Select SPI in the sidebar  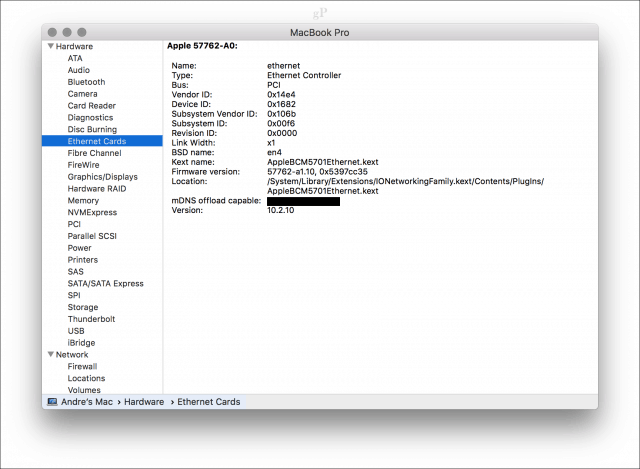tap(74, 295)
